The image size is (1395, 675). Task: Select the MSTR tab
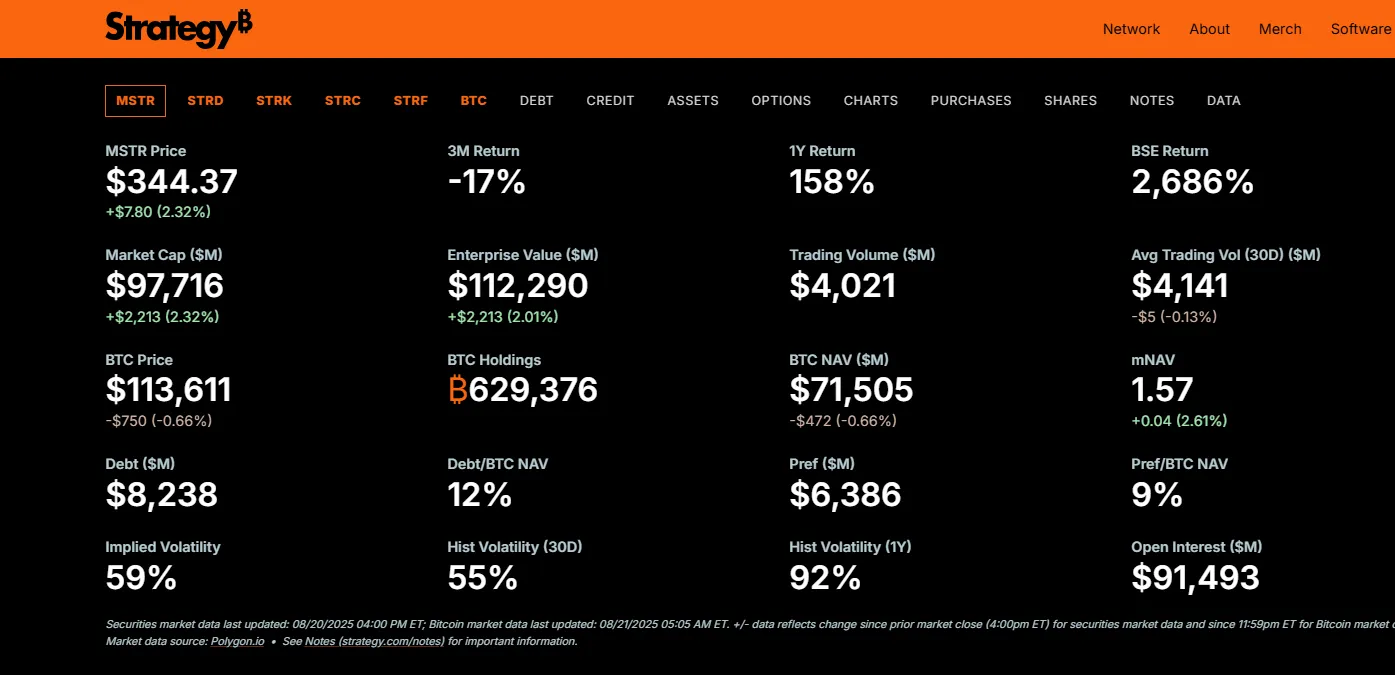click(135, 101)
